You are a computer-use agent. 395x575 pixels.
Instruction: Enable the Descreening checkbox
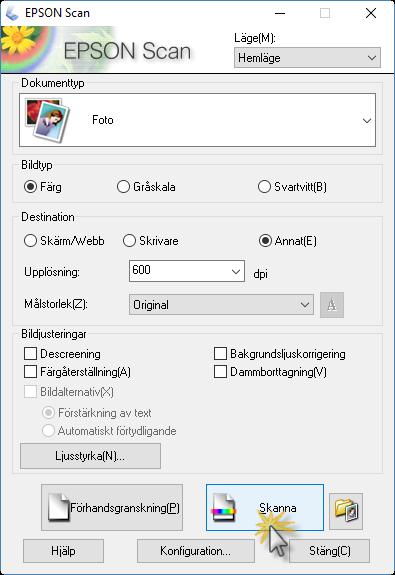tap(30, 354)
